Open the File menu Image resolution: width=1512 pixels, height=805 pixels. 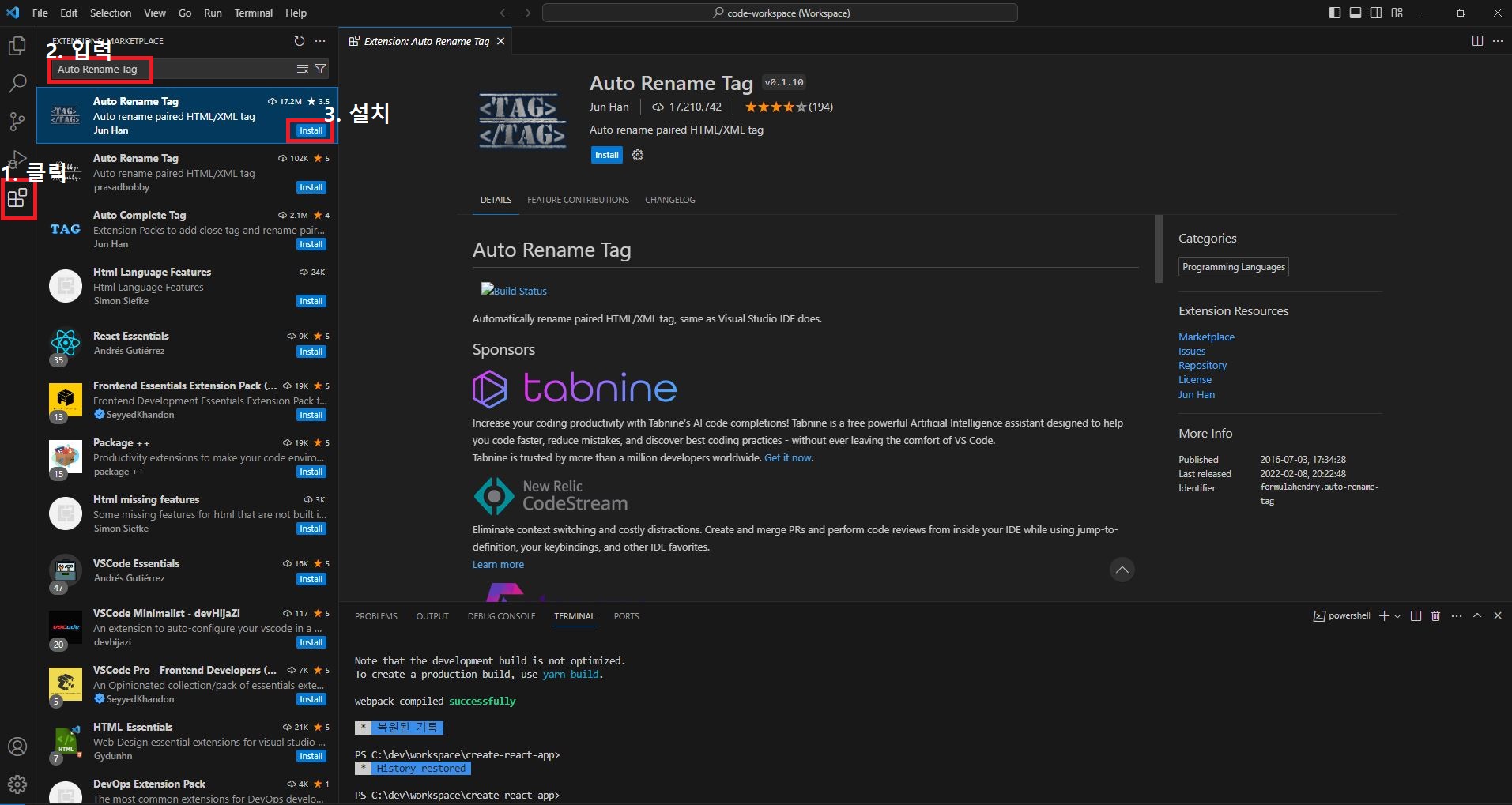40,13
